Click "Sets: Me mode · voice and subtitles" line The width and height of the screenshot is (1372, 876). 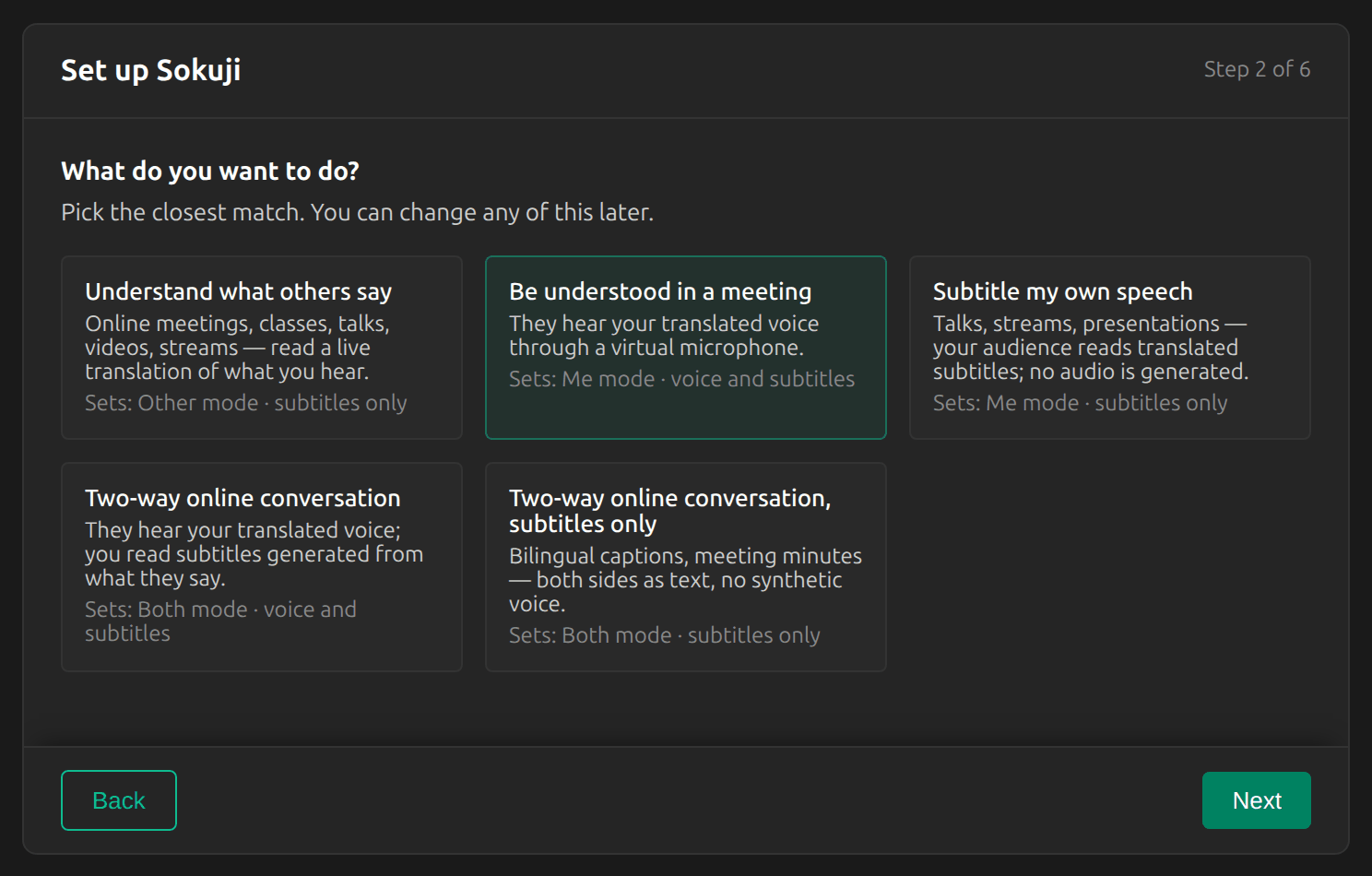[682, 379]
